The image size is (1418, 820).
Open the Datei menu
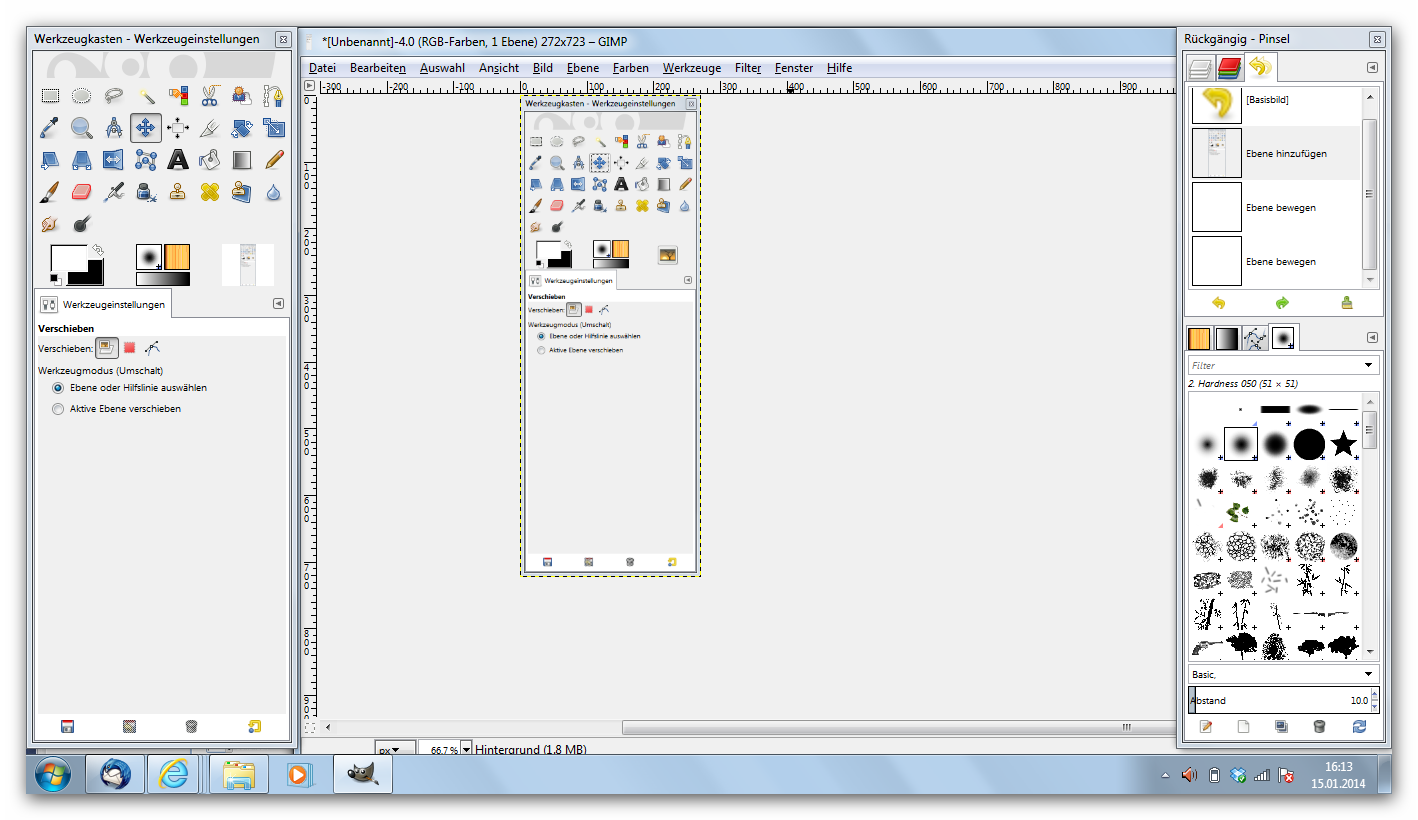322,68
